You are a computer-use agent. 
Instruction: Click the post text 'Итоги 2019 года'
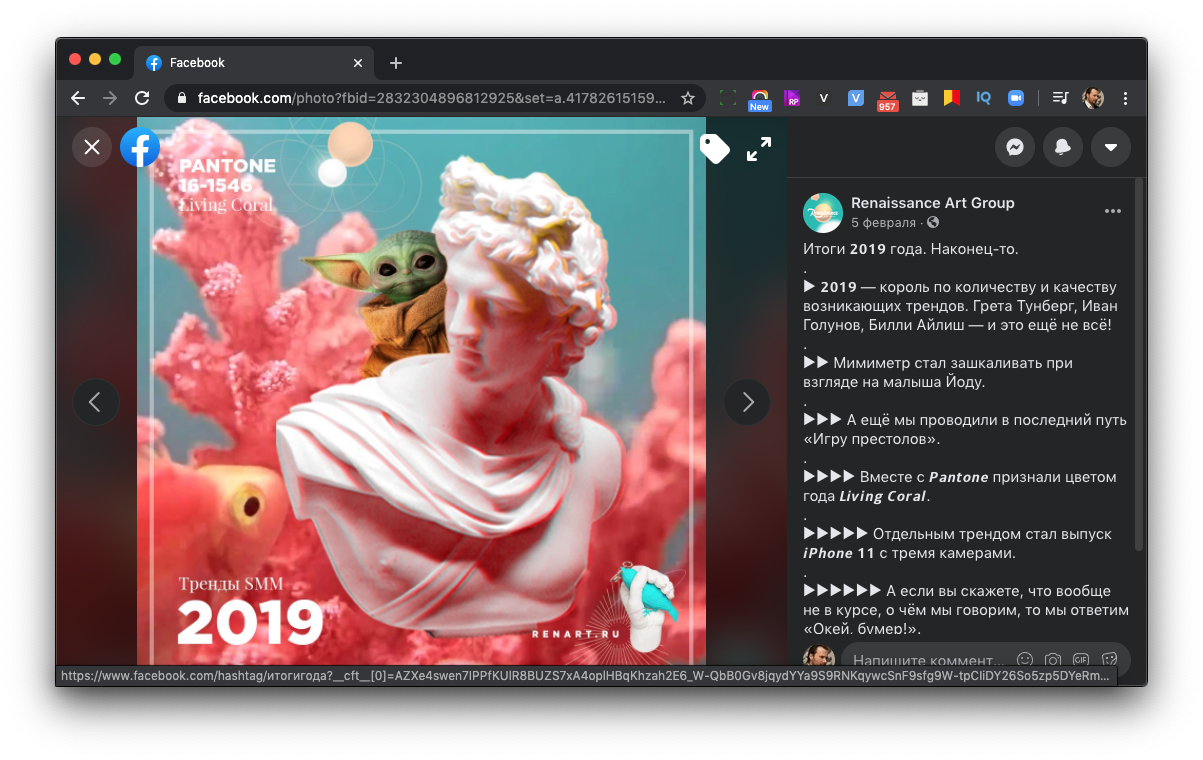(865, 249)
